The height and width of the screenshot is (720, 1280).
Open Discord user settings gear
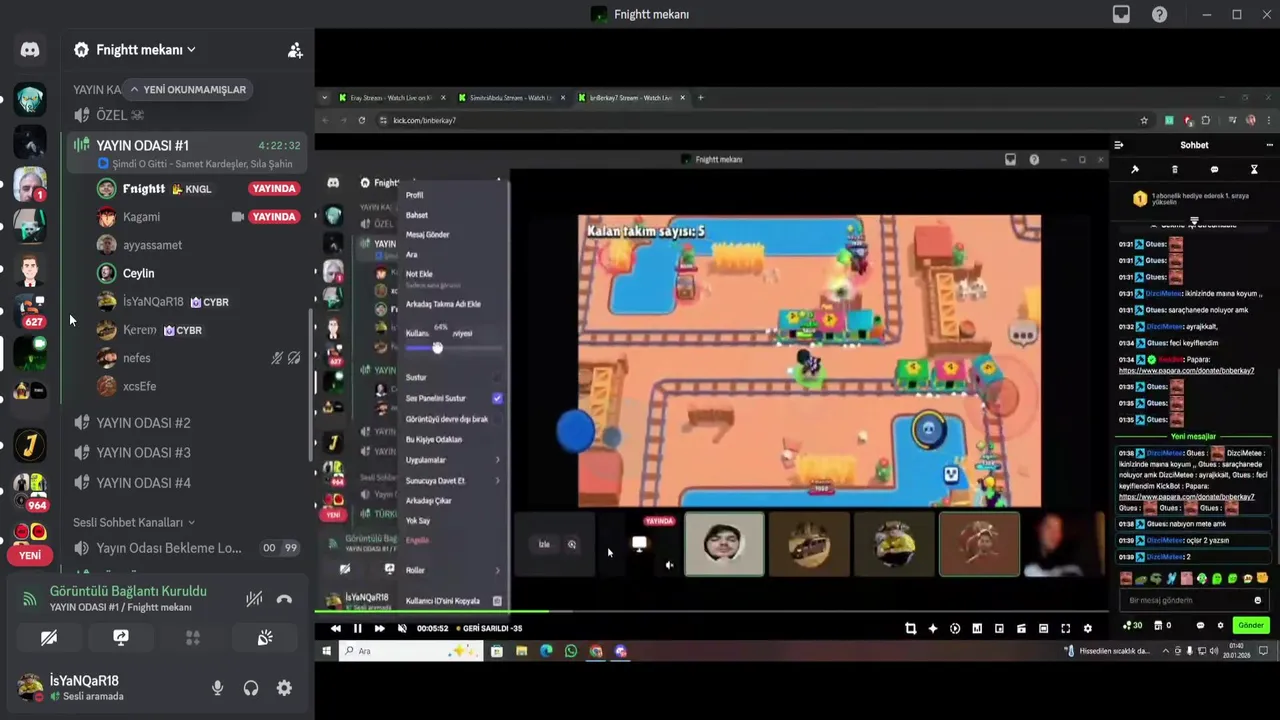point(284,688)
